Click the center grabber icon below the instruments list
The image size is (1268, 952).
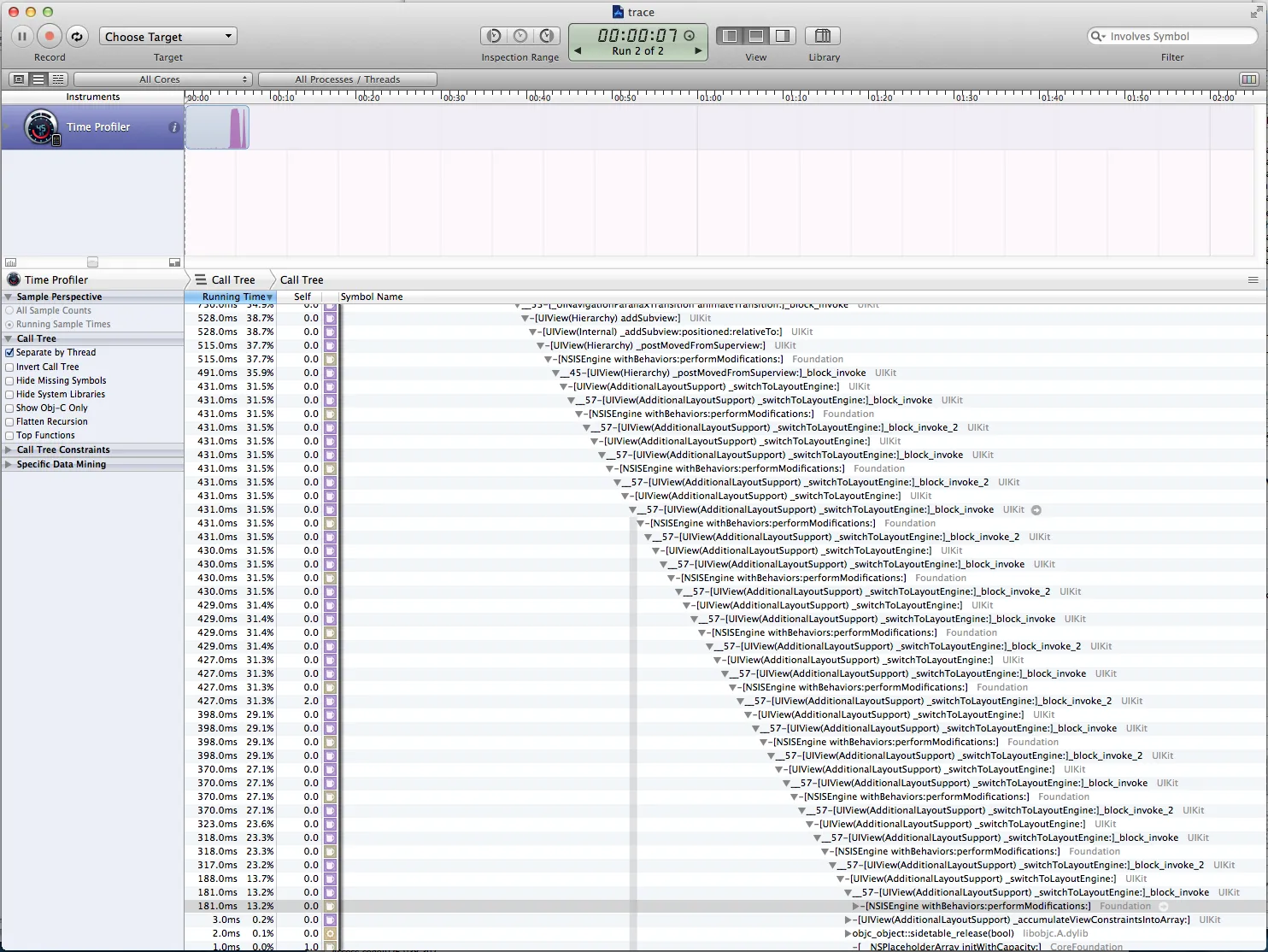(x=92, y=262)
